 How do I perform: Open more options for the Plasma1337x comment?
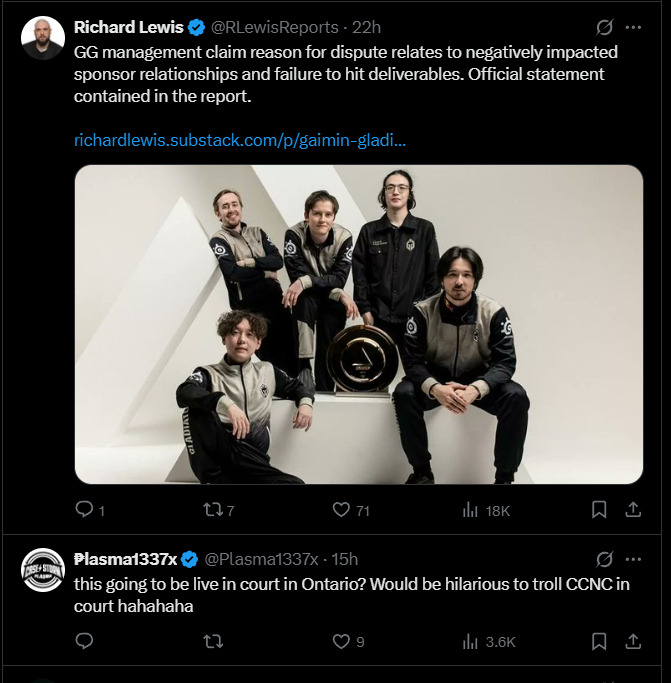[633, 559]
